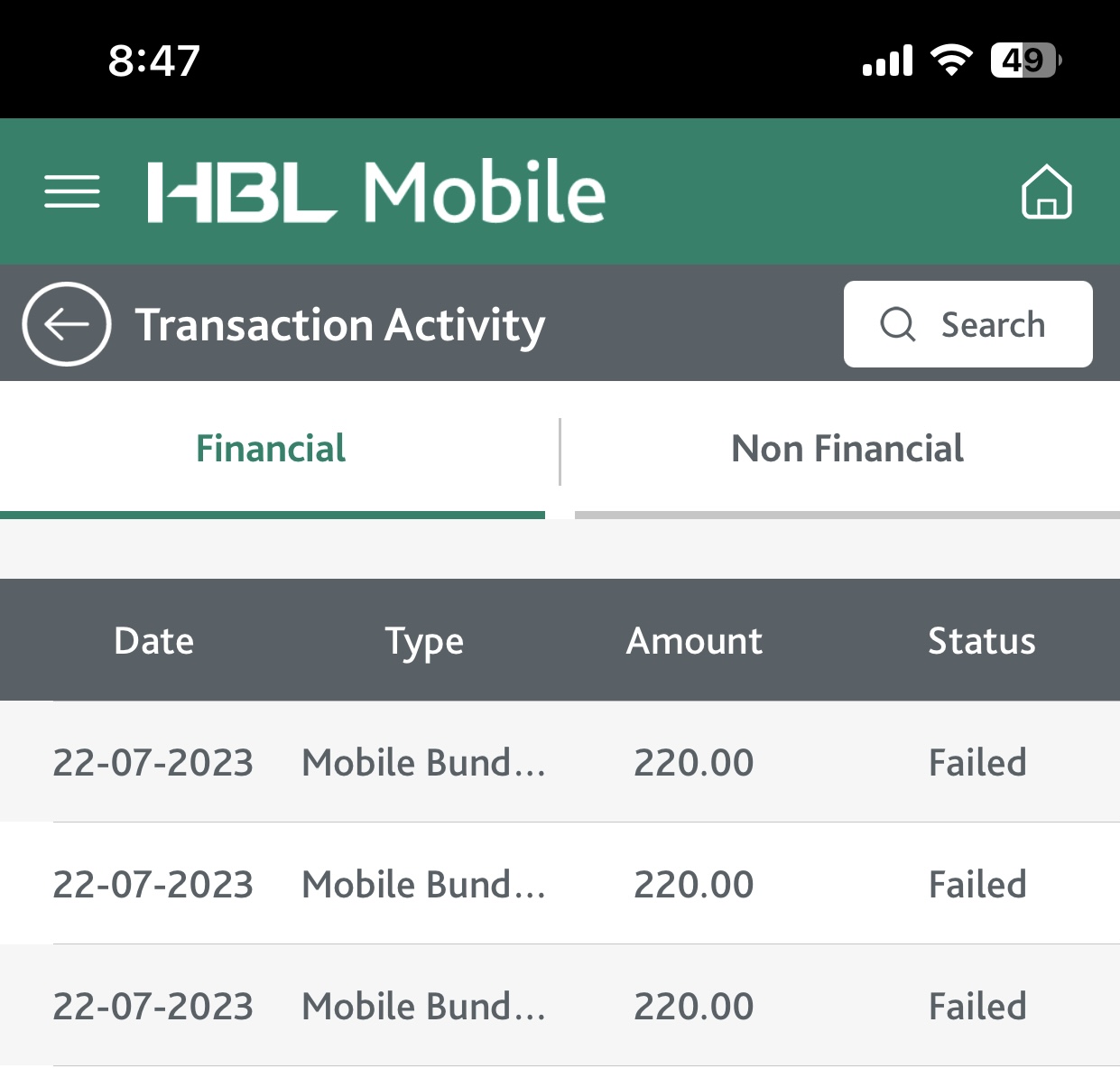Open the hamburger navigation menu
Image resolution: width=1120 pixels, height=1069 pixels.
72,191
